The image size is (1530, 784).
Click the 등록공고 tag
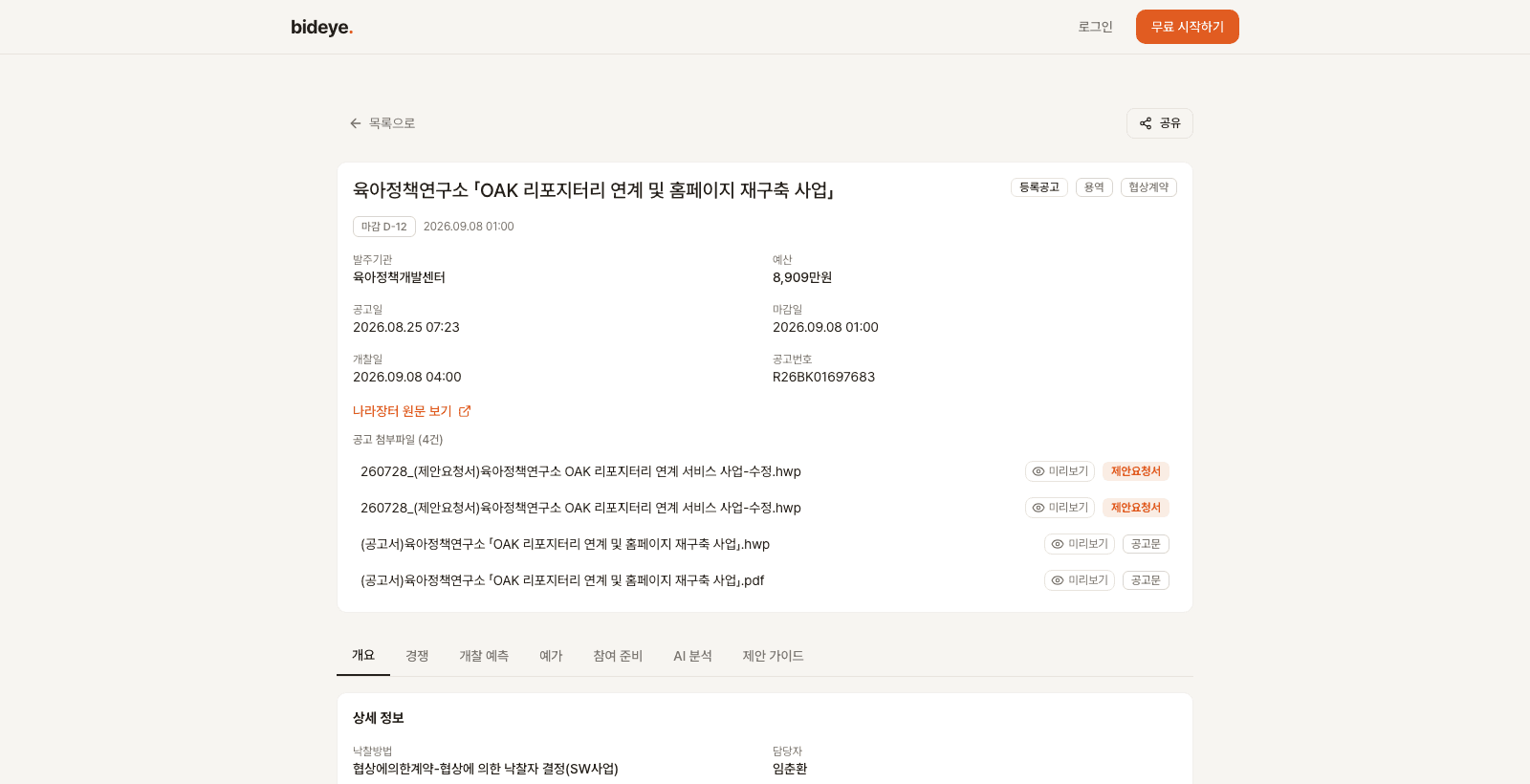tap(1039, 187)
